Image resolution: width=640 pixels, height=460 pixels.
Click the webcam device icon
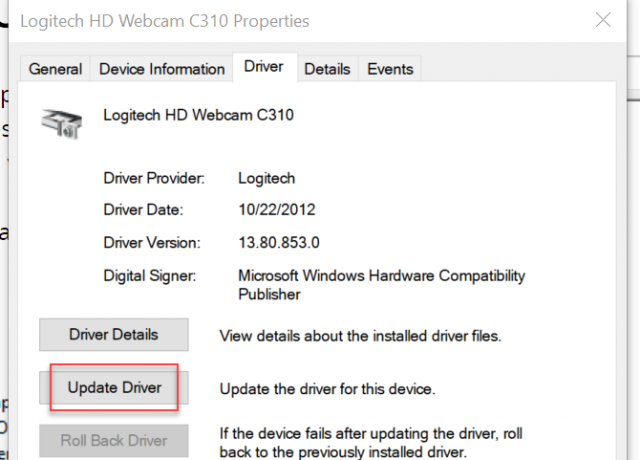(62, 123)
